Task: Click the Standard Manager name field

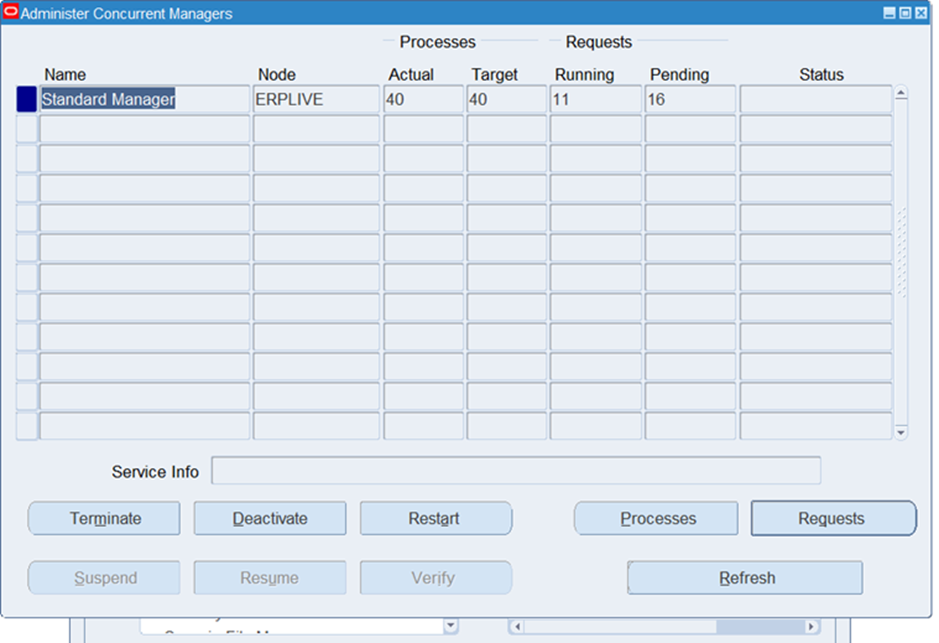Action: pos(144,100)
